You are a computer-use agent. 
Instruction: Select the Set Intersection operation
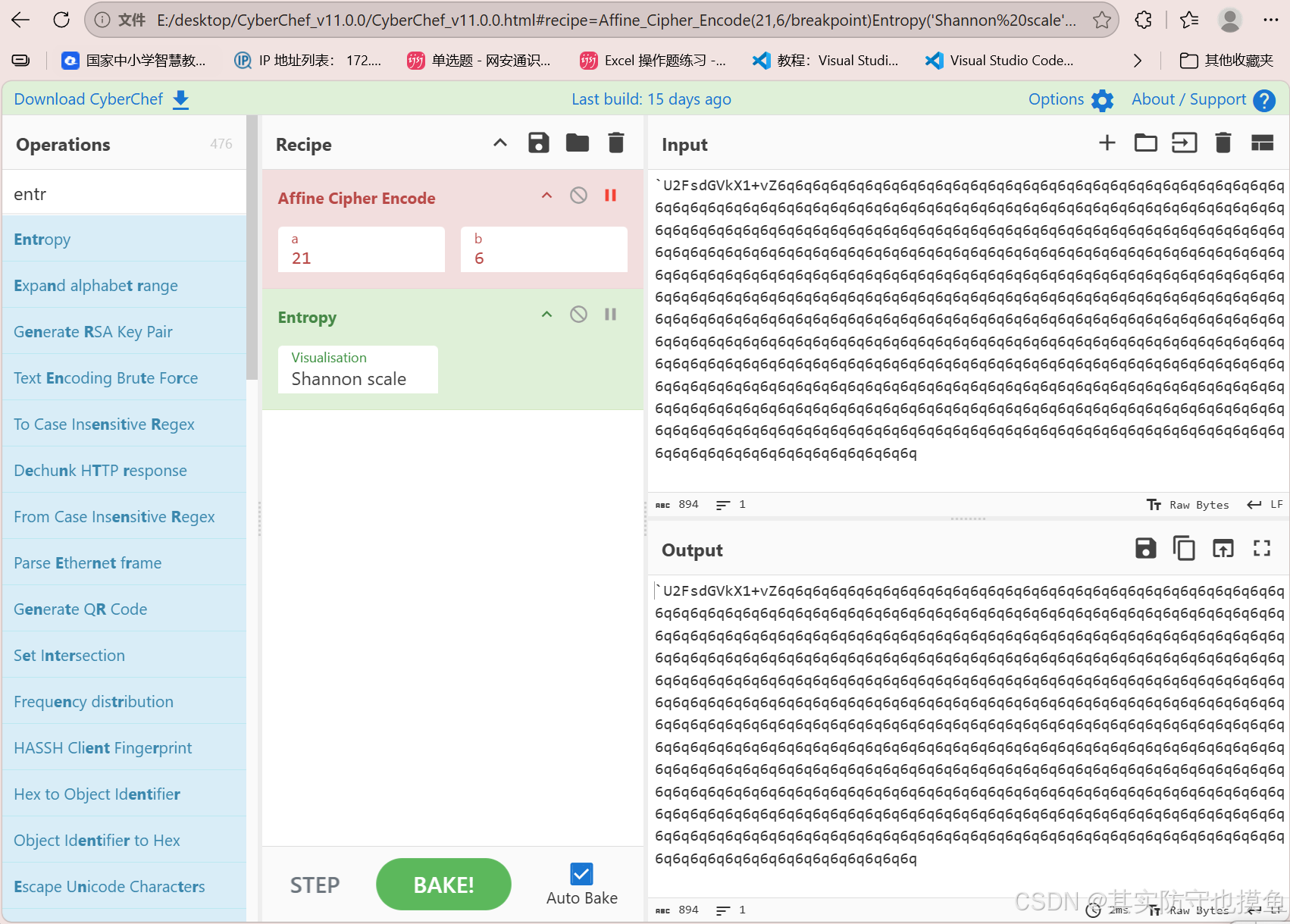[124, 656]
